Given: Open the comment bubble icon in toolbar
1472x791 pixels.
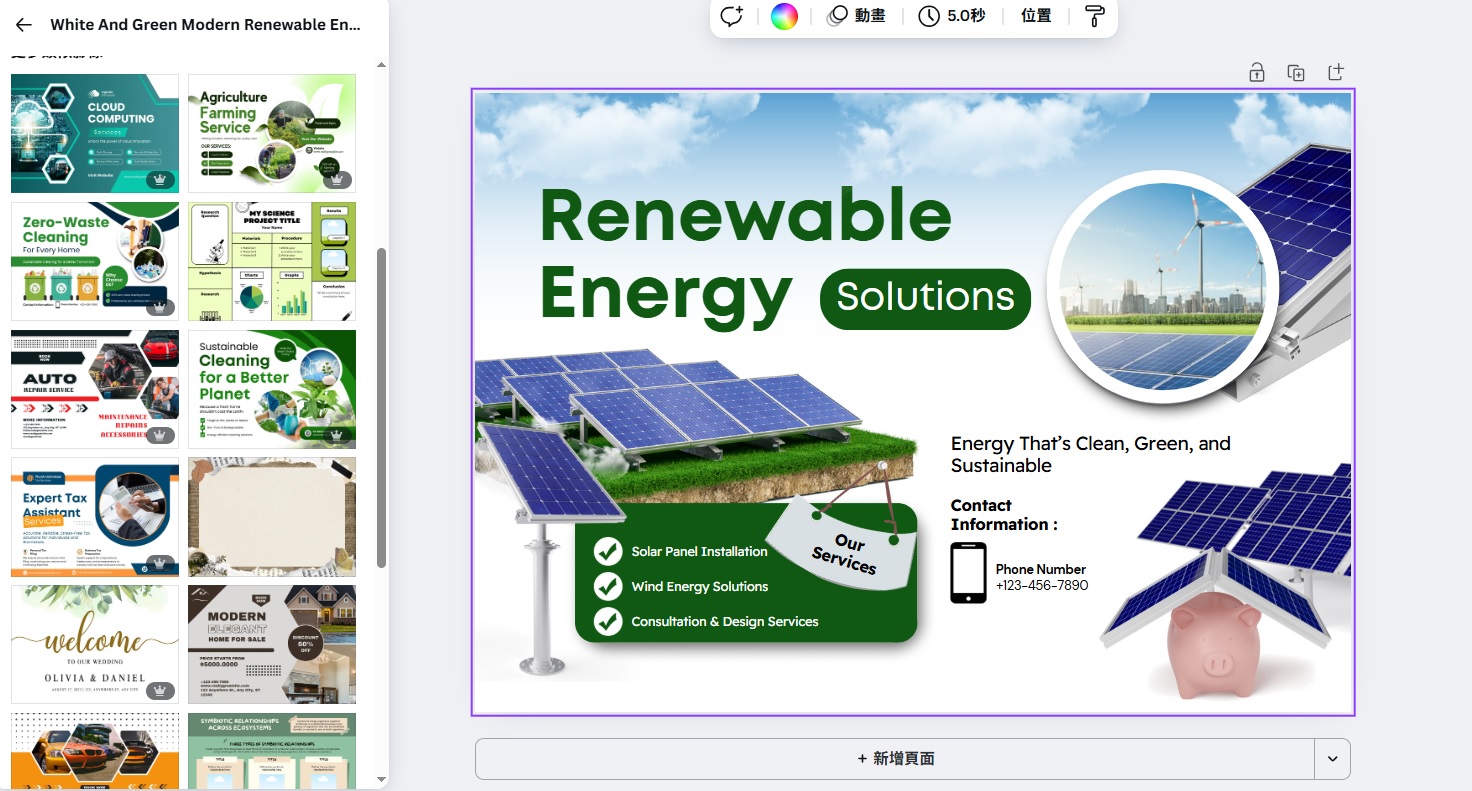Looking at the screenshot, I should (732, 16).
